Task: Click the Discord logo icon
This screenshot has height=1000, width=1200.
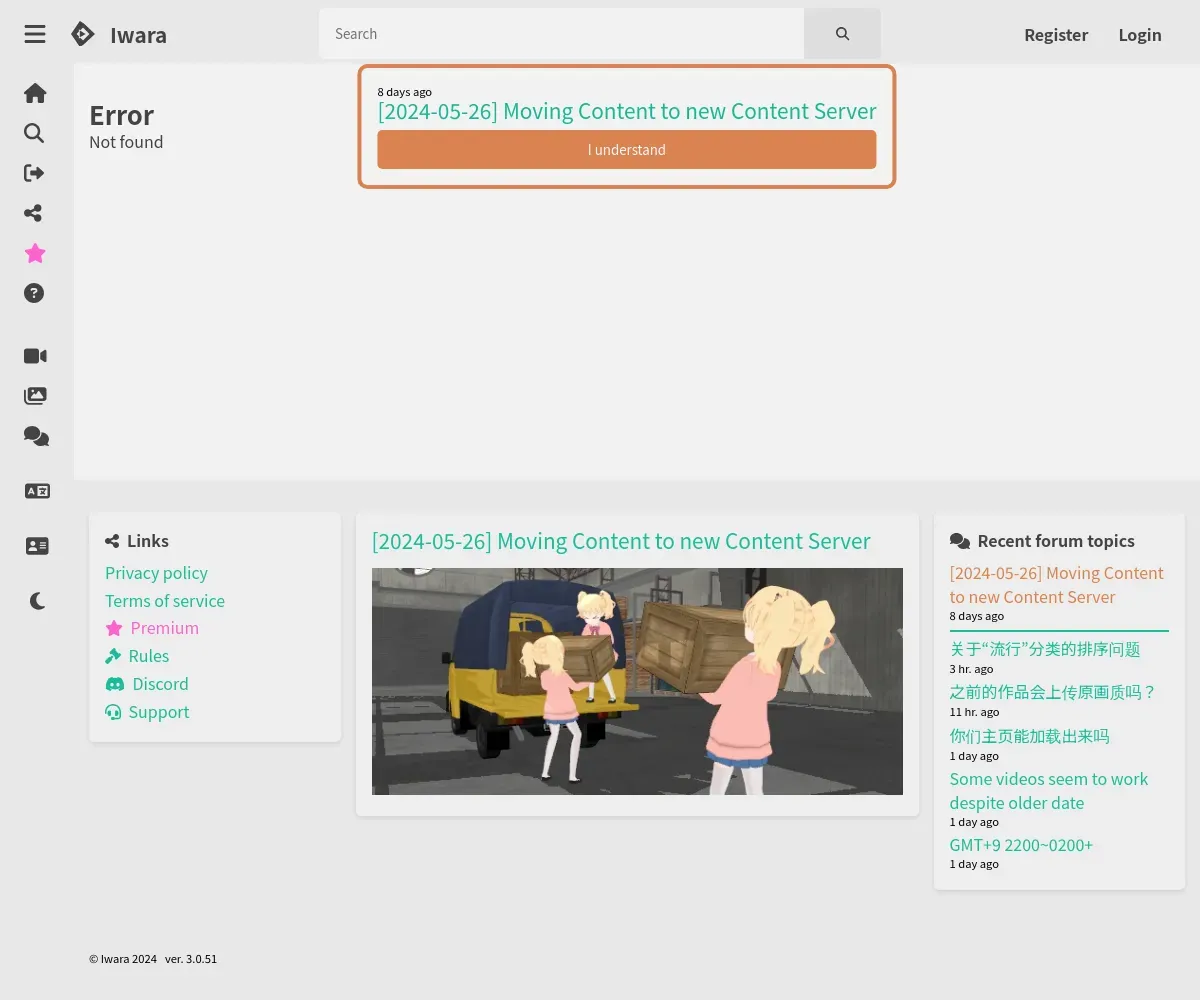Action: pyautogui.click(x=115, y=684)
